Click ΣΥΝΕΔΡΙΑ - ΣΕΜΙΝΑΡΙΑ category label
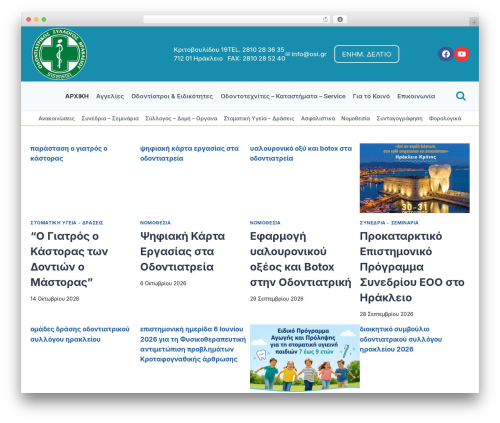Screen dimensions: 500x423 (x=389, y=223)
